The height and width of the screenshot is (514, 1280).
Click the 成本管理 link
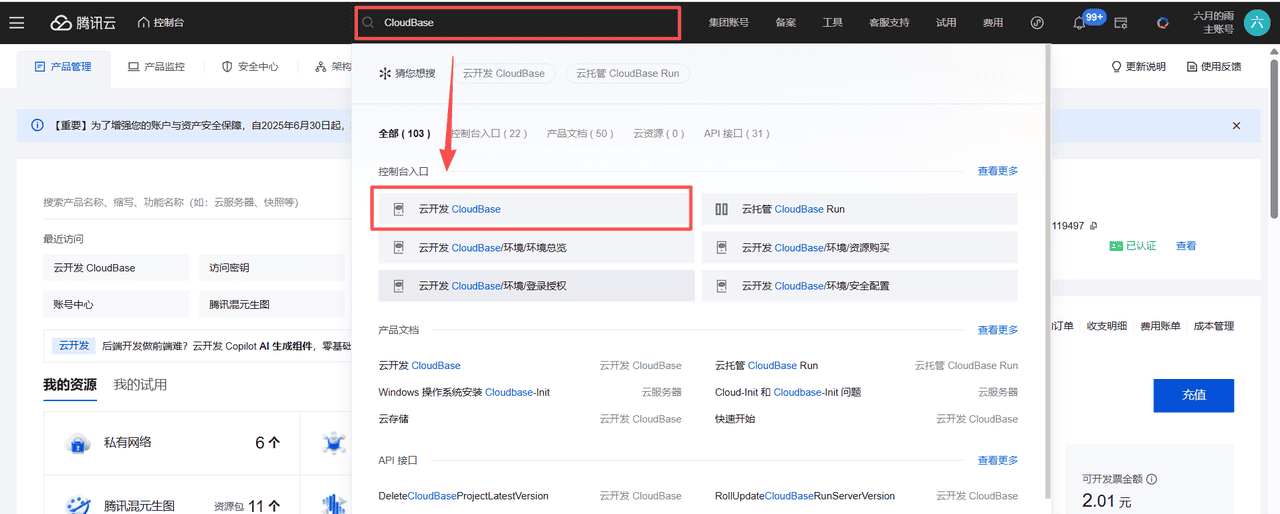1213,326
